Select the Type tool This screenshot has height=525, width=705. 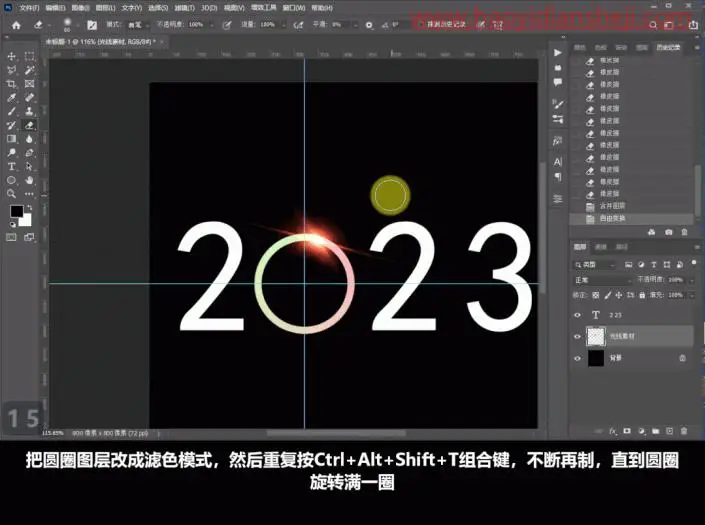coord(12,167)
